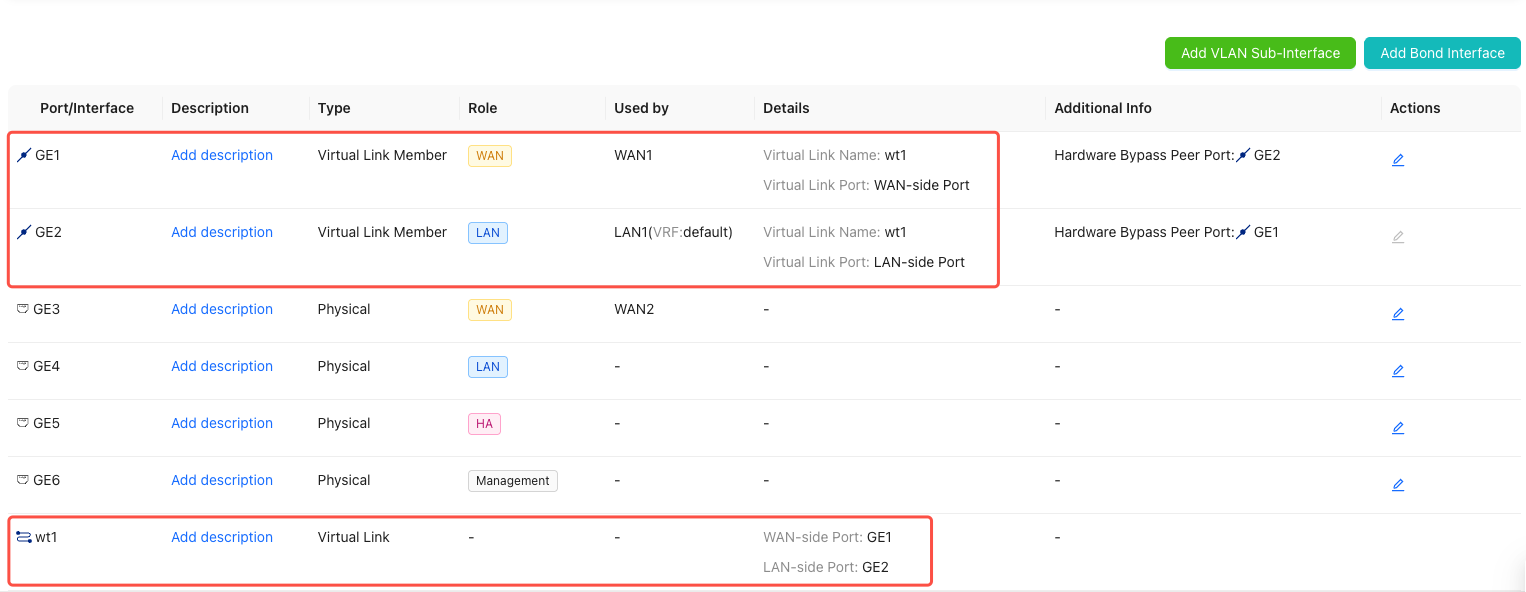Select the GE6 port name

pyautogui.click(x=47, y=480)
